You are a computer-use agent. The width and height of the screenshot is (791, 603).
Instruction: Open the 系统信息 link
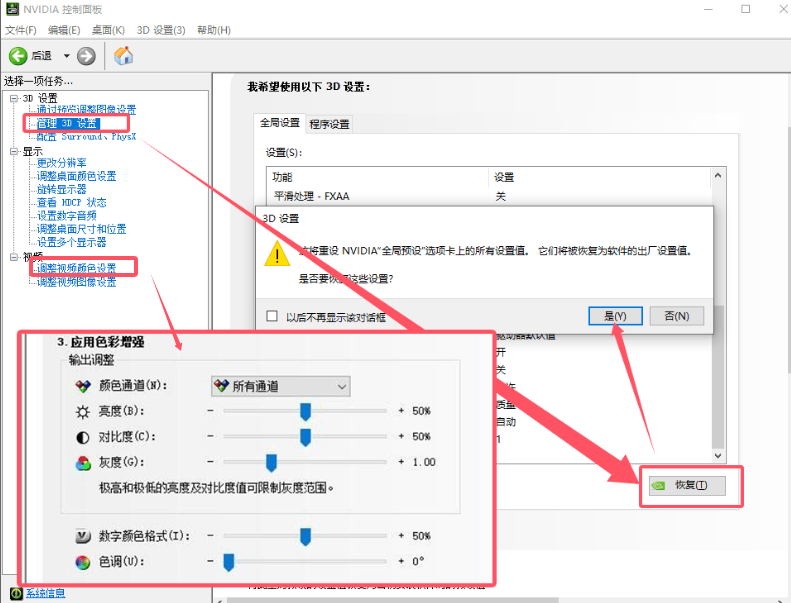click(46, 594)
